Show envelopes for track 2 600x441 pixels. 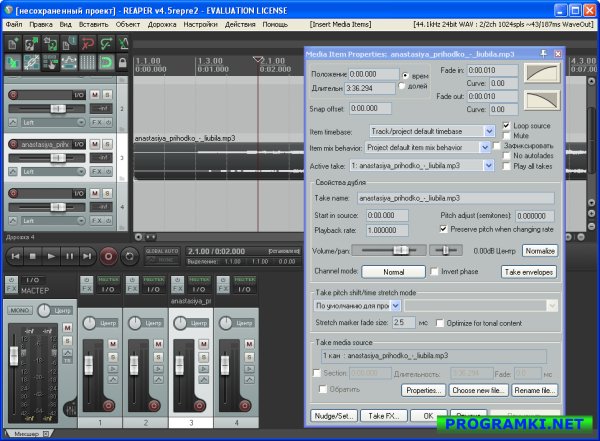[13, 122]
